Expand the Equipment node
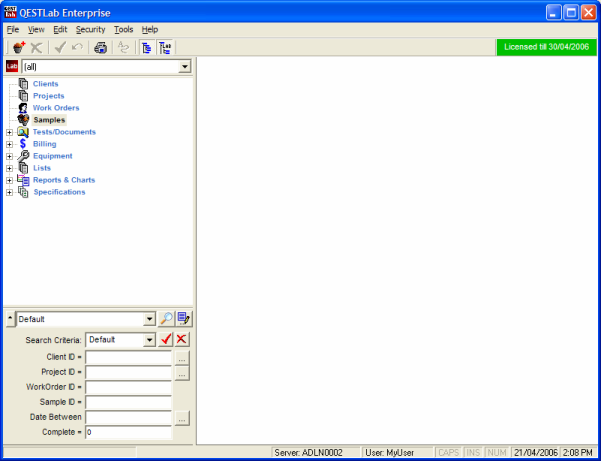This screenshot has width=601, height=461. click(x=10, y=156)
